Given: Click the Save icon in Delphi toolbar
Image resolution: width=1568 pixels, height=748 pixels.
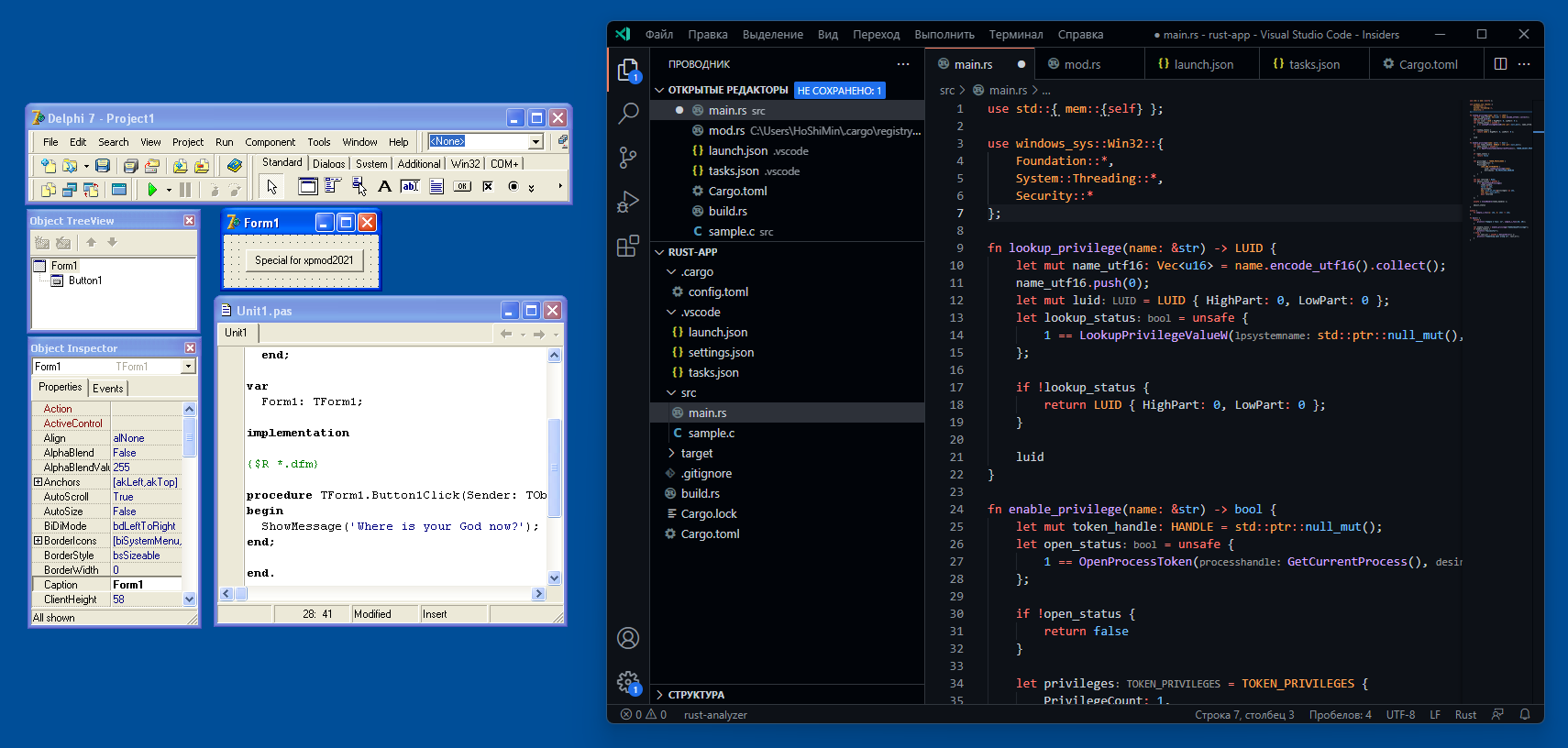Looking at the screenshot, I should tap(103, 166).
